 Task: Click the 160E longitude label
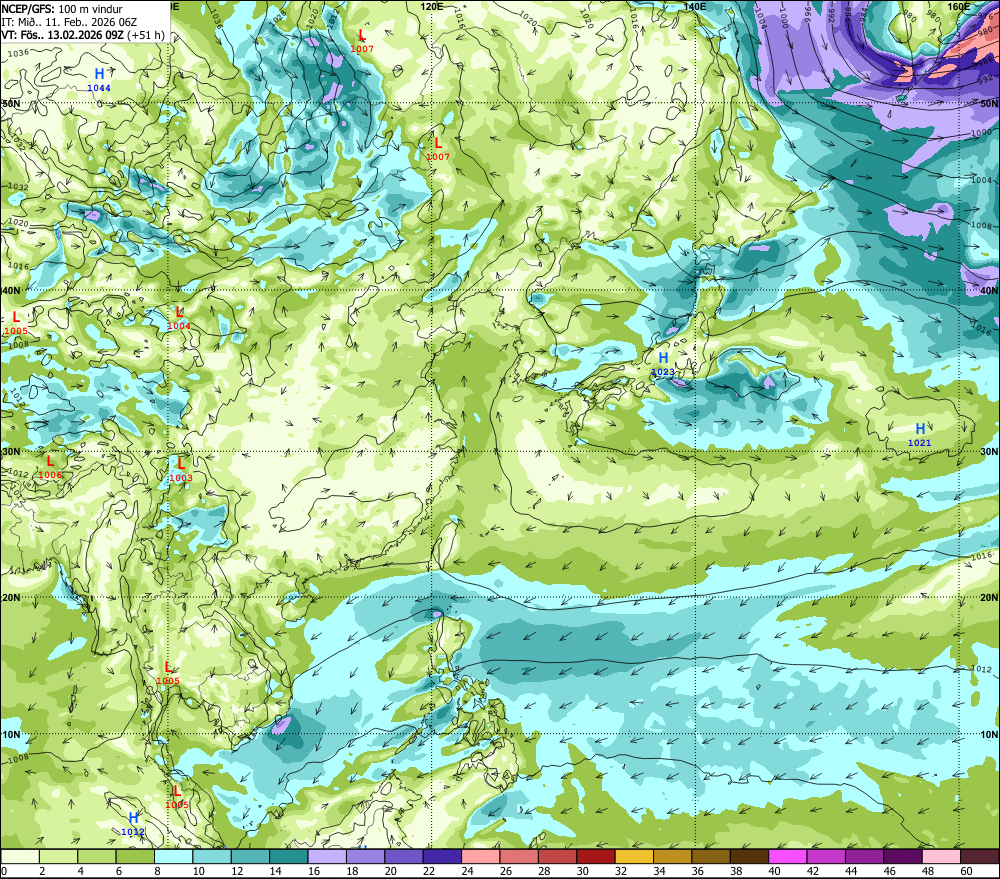coord(959,6)
